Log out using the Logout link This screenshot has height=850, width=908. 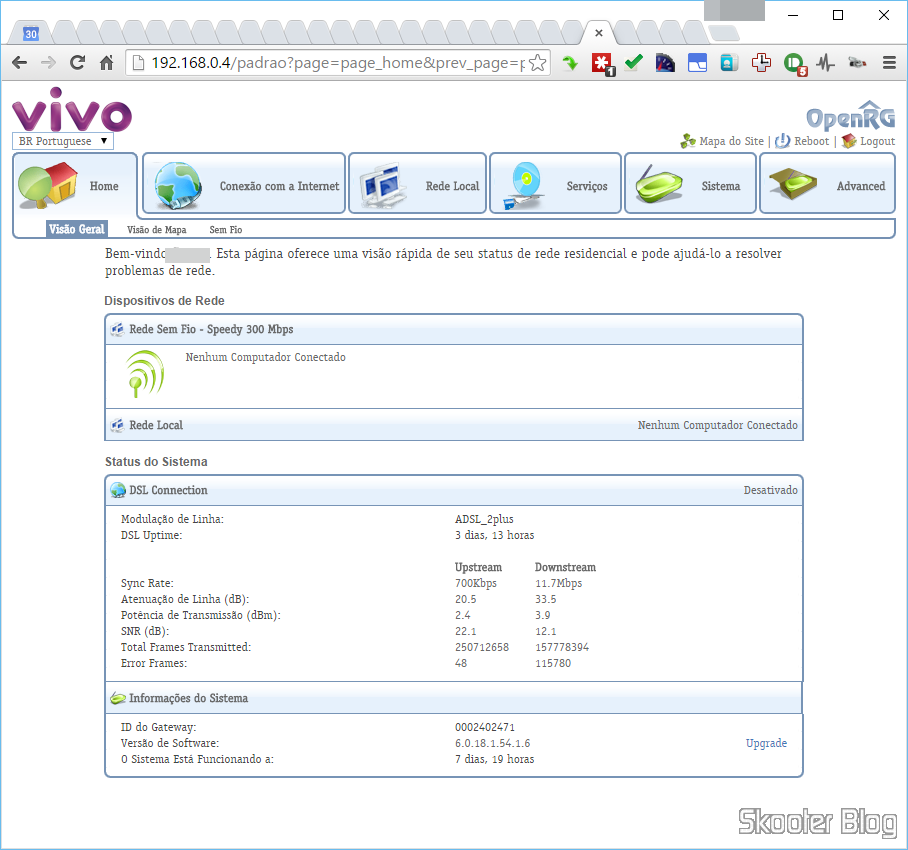877,141
